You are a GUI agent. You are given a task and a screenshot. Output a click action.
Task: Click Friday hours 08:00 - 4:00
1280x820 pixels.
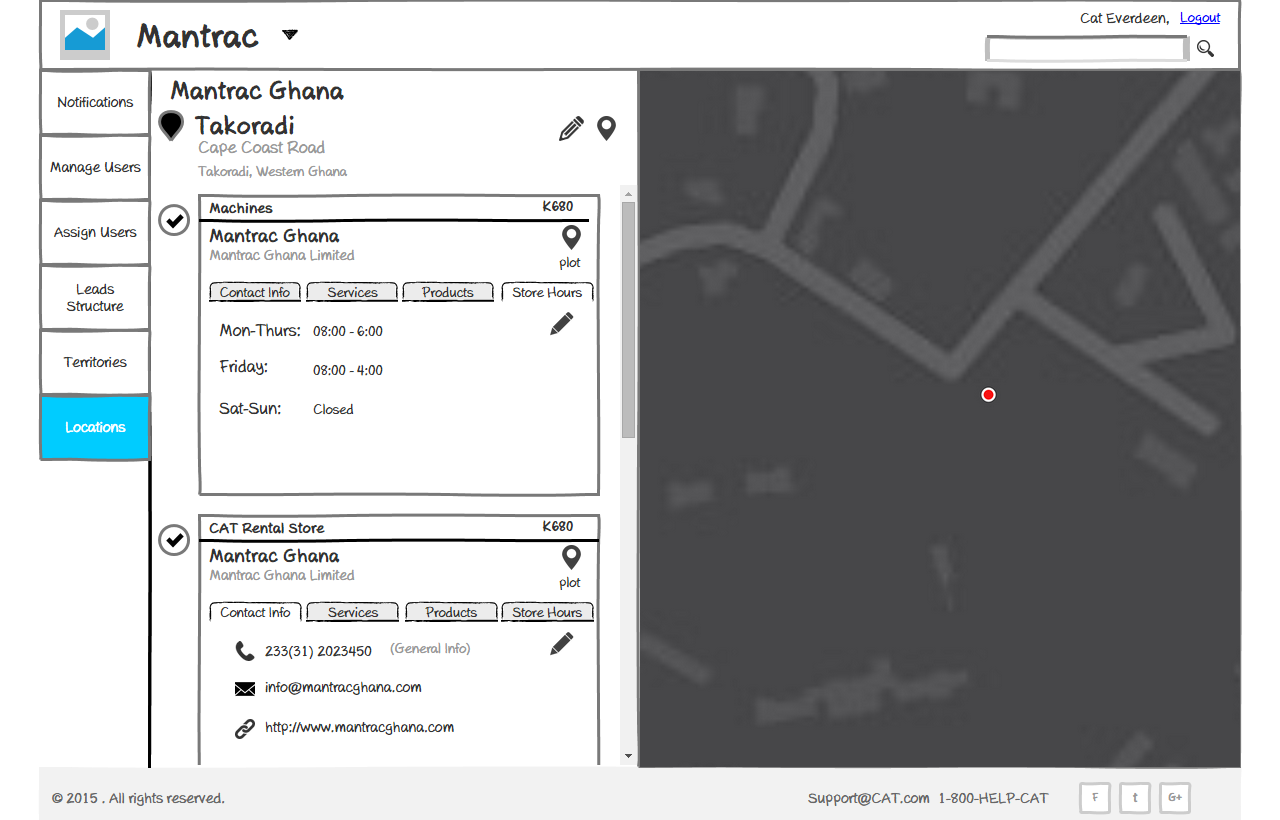[x=348, y=370]
